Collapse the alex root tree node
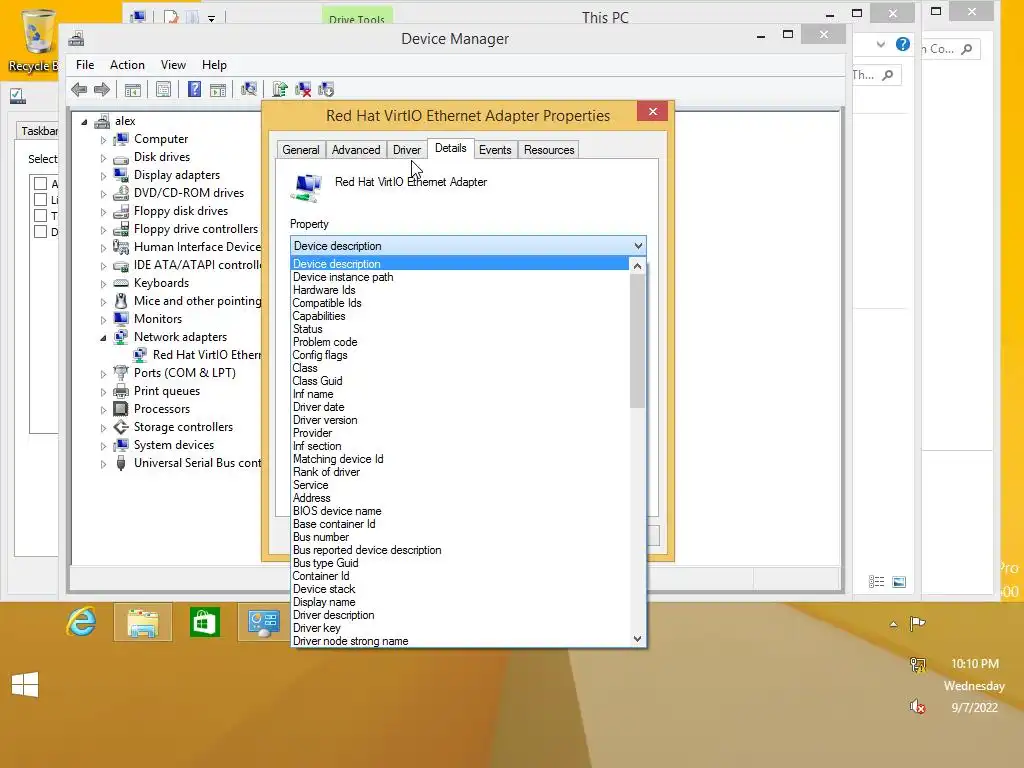 84,121
